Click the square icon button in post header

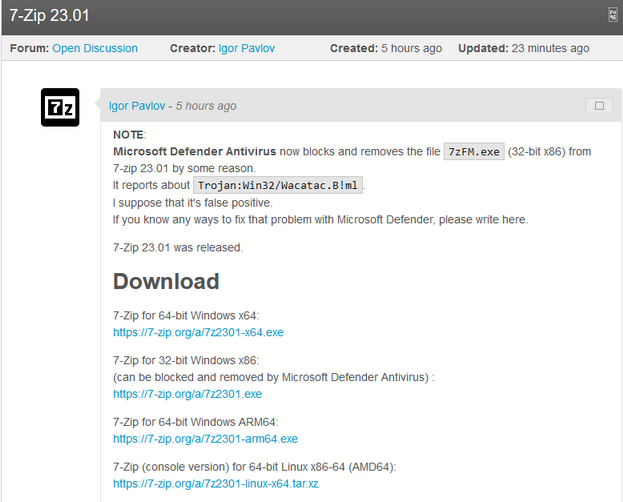pos(599,106)
